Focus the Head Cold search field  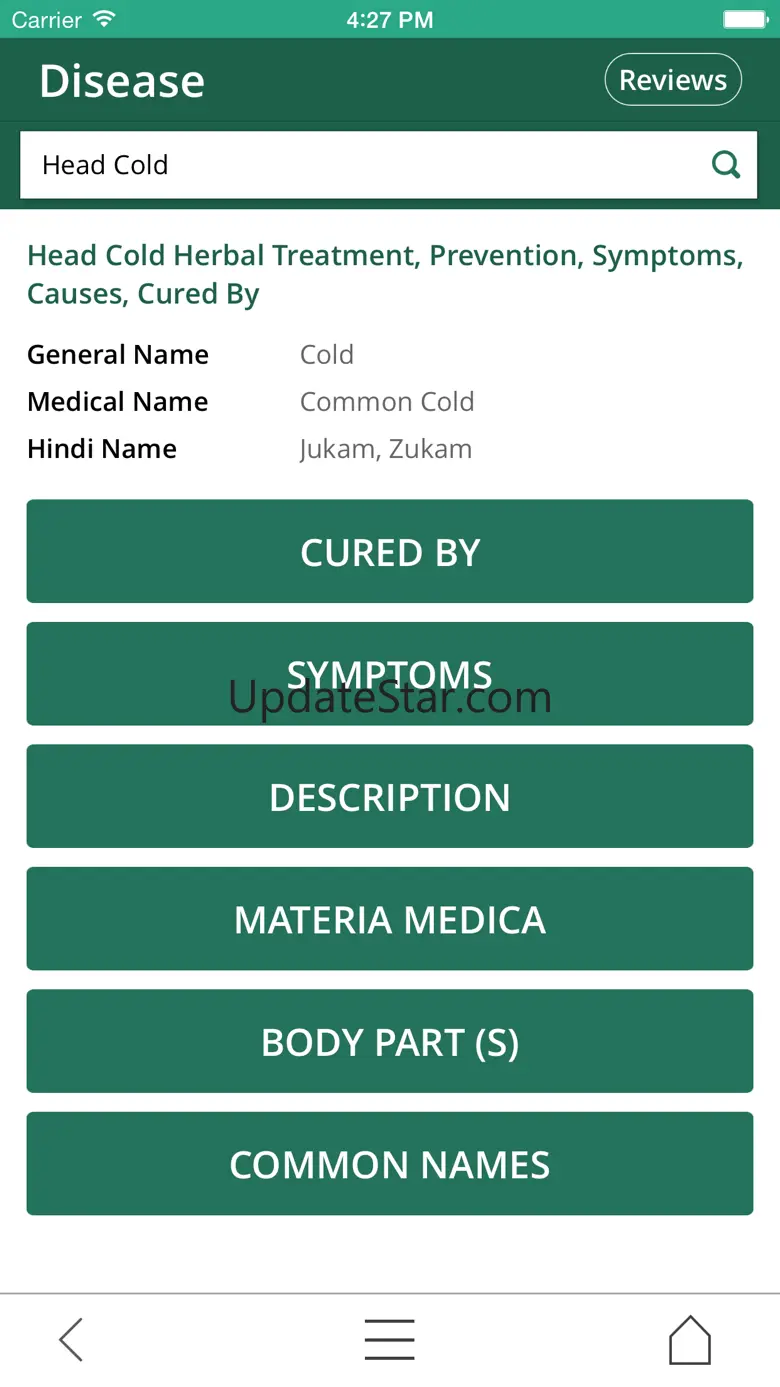click(360, 165)
